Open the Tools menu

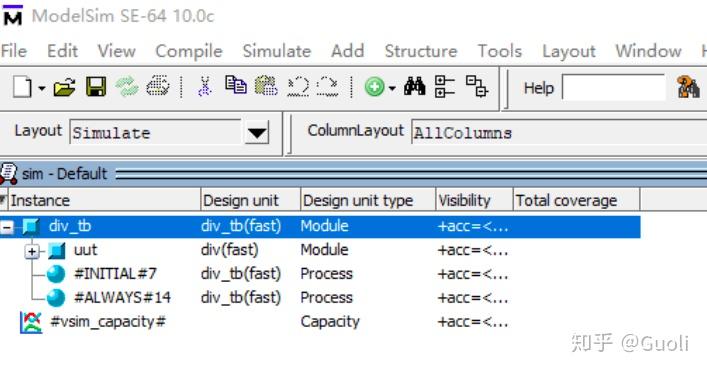(500, 51)
